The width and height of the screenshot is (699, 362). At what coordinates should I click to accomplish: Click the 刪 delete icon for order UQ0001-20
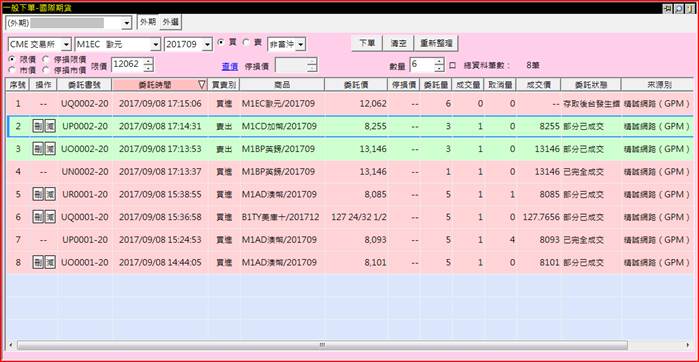(x=38, y=217)
